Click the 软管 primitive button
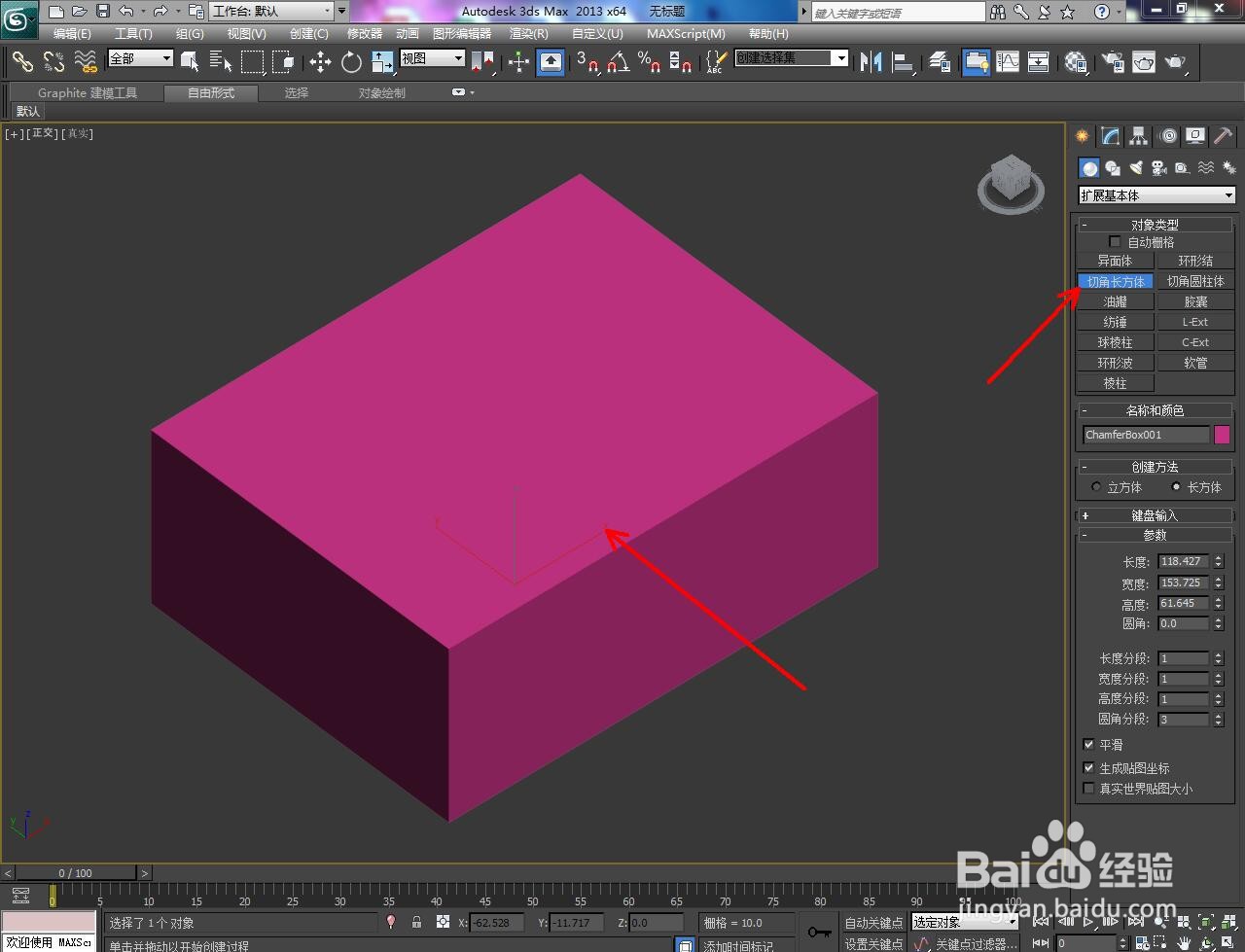The width and height of the screenshot is (1245, 952). [1195, 362]
